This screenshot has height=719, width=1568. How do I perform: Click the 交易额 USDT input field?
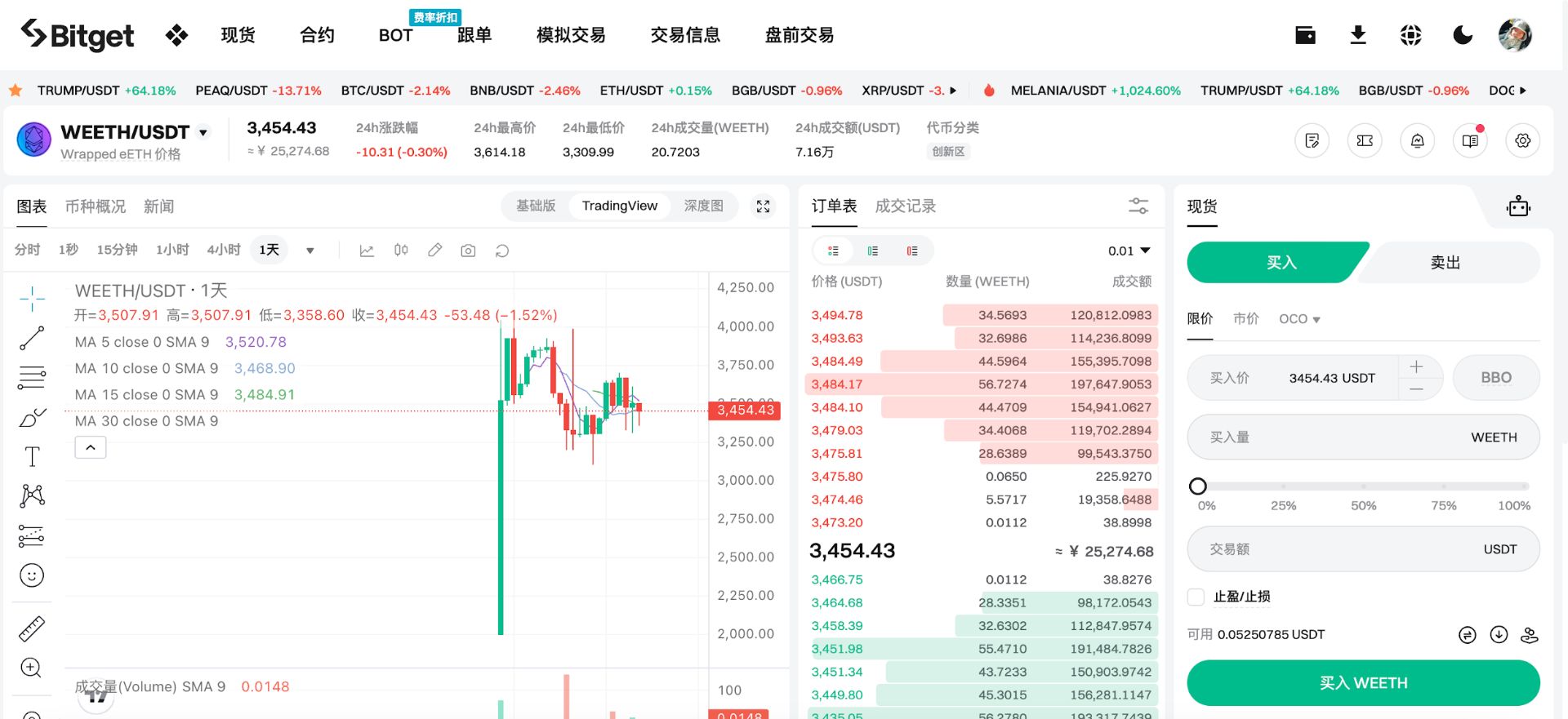click(x=1363, y=549)
